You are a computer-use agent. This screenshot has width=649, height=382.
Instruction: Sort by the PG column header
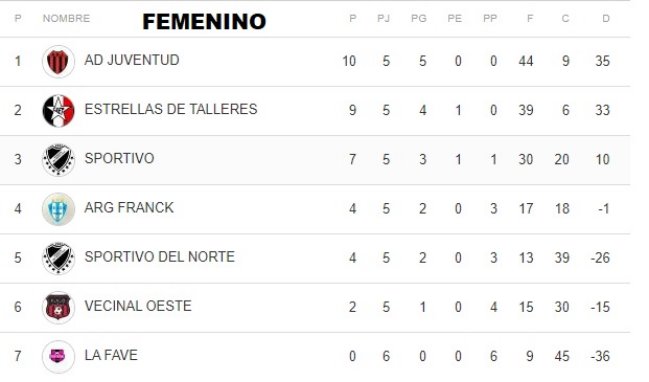pos(418,19)
